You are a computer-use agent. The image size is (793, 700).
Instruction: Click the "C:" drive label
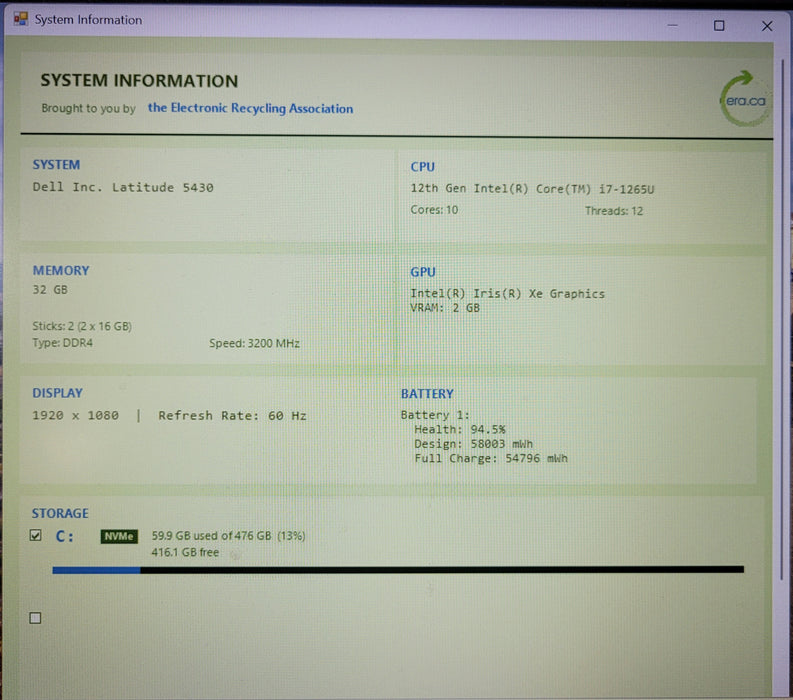65,536
